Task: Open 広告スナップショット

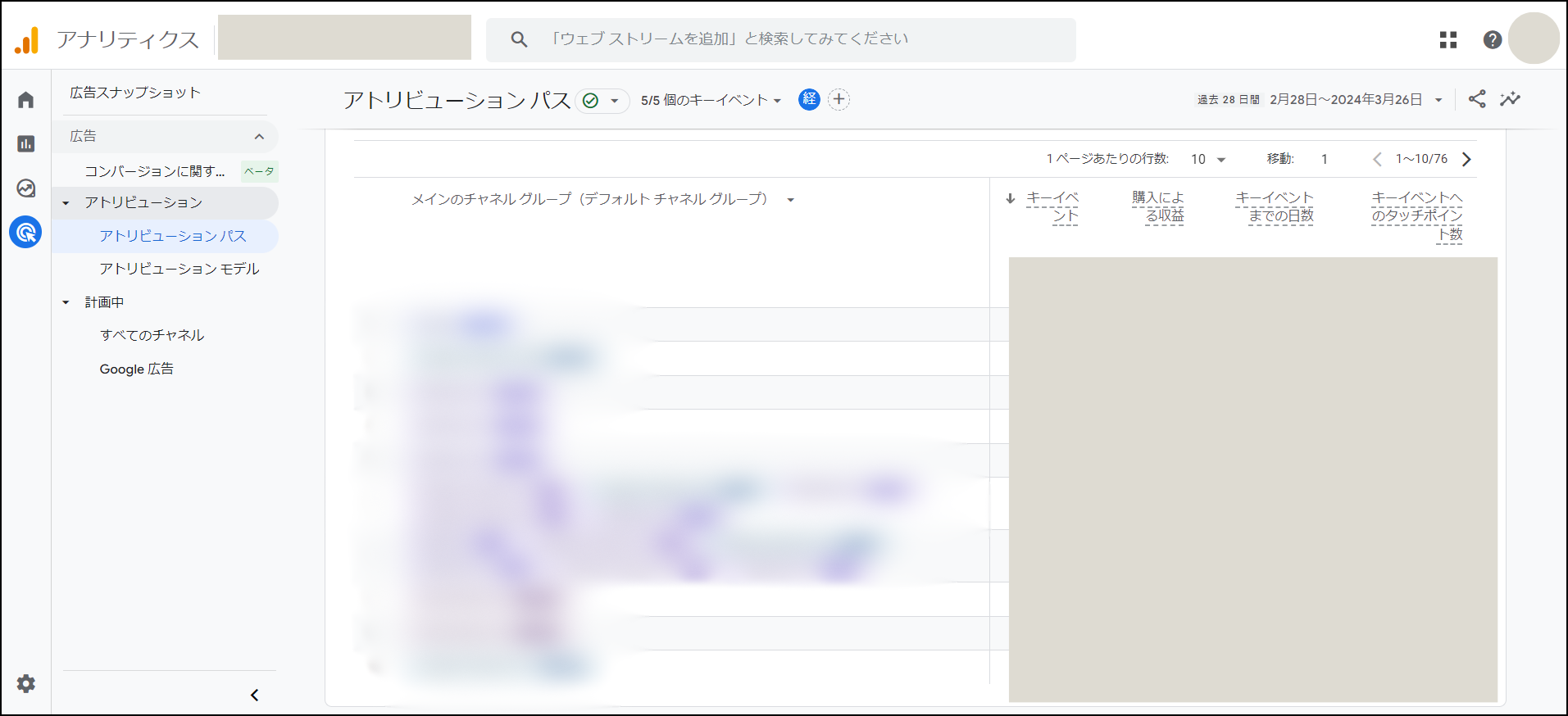Action: click(135, 93)
